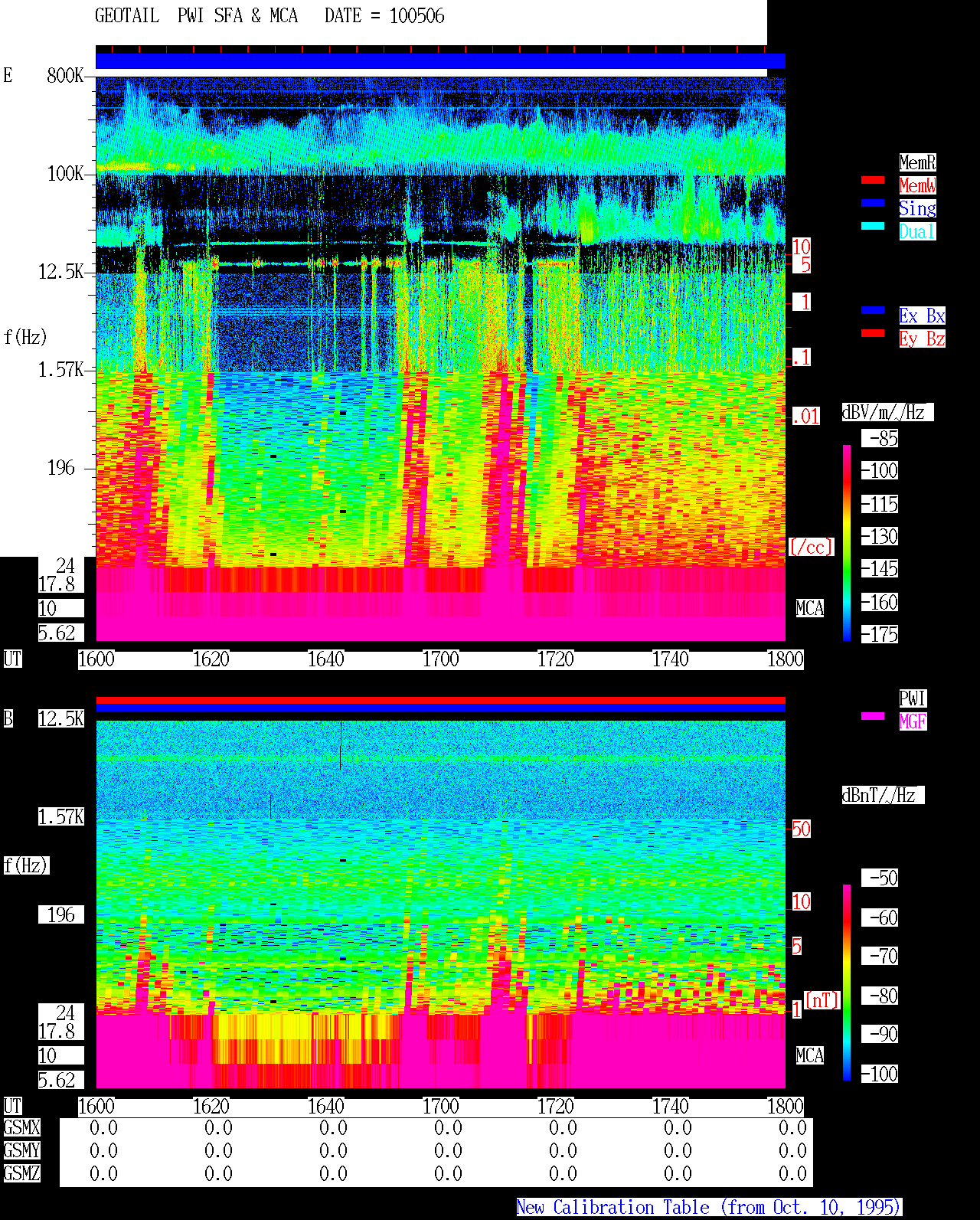Screen dimensions: 980x1220
Task: Click the "PWI" legend label
Action: tap(913, 698)
